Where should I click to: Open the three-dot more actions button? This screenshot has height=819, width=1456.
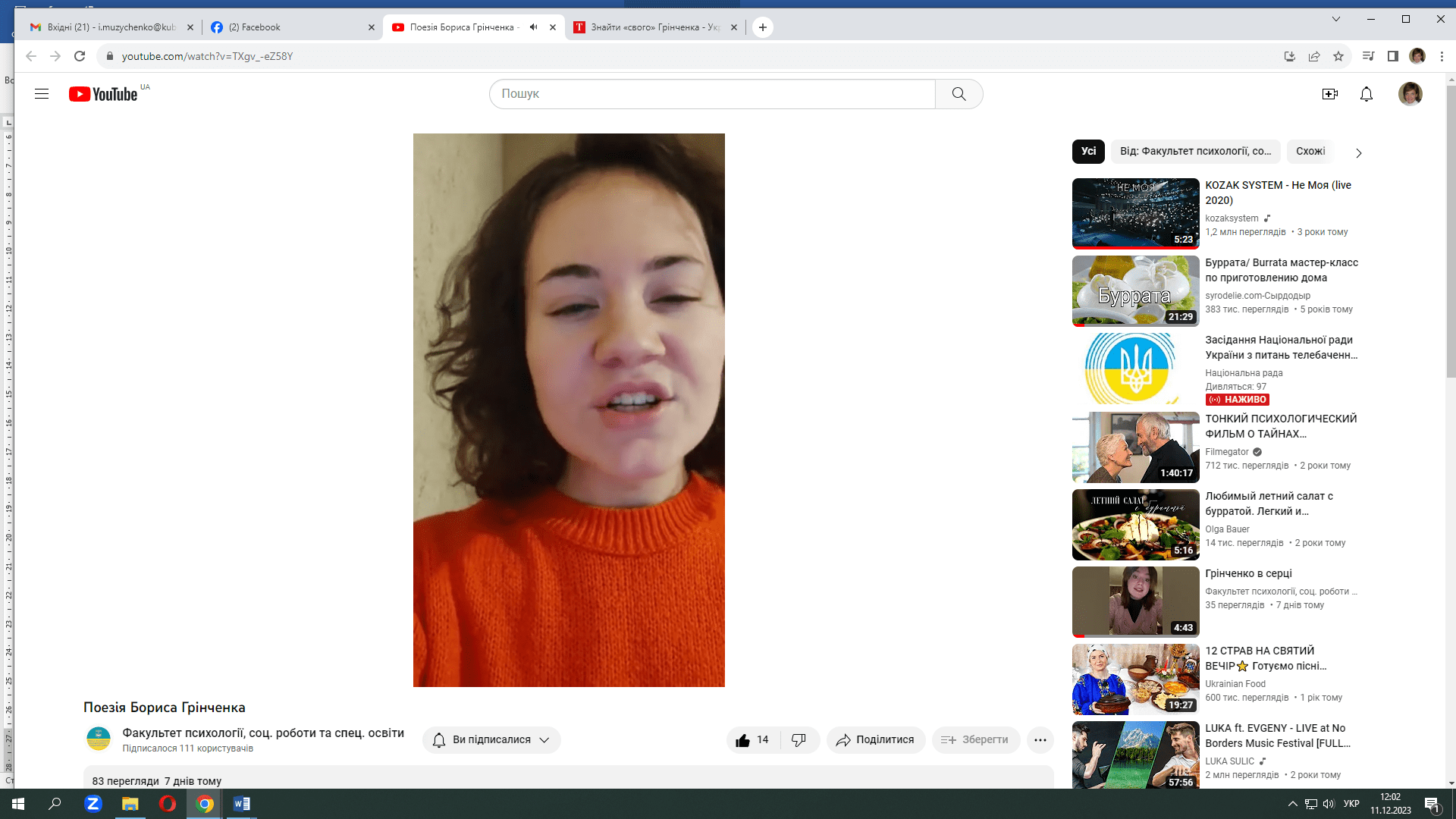1040,740
